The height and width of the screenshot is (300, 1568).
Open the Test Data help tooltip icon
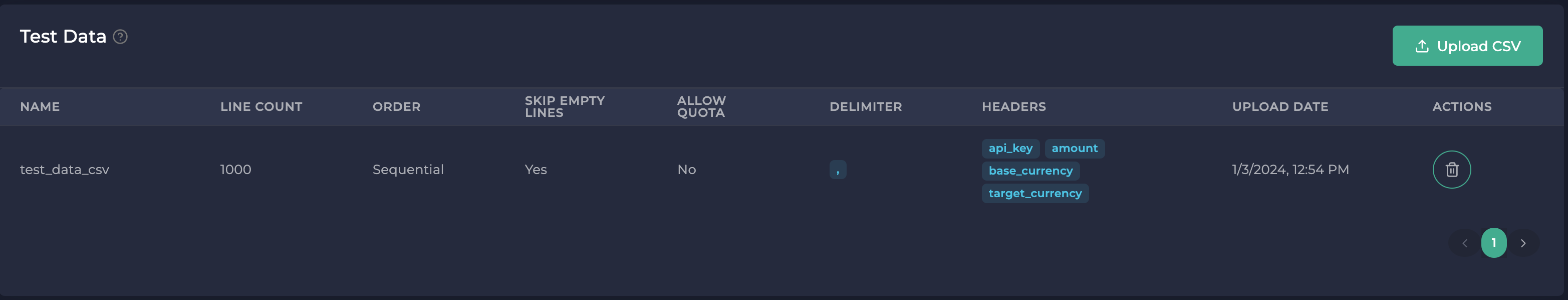pos(120,37)
